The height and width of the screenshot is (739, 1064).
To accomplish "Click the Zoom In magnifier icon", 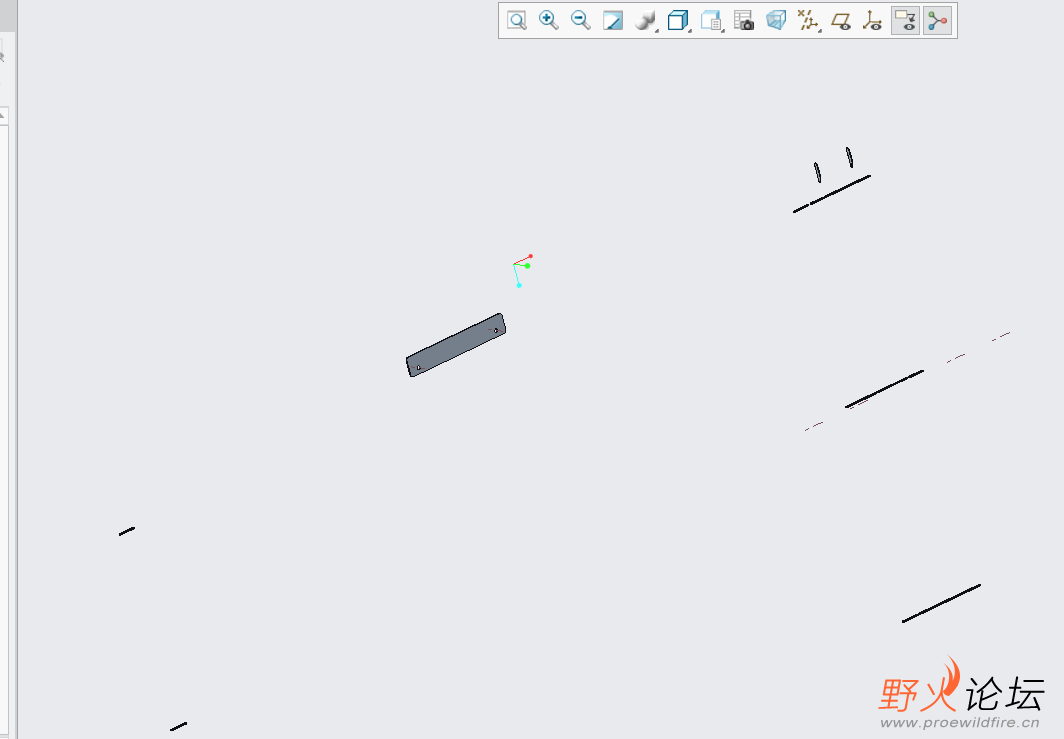I will click(x=548, y=20).
